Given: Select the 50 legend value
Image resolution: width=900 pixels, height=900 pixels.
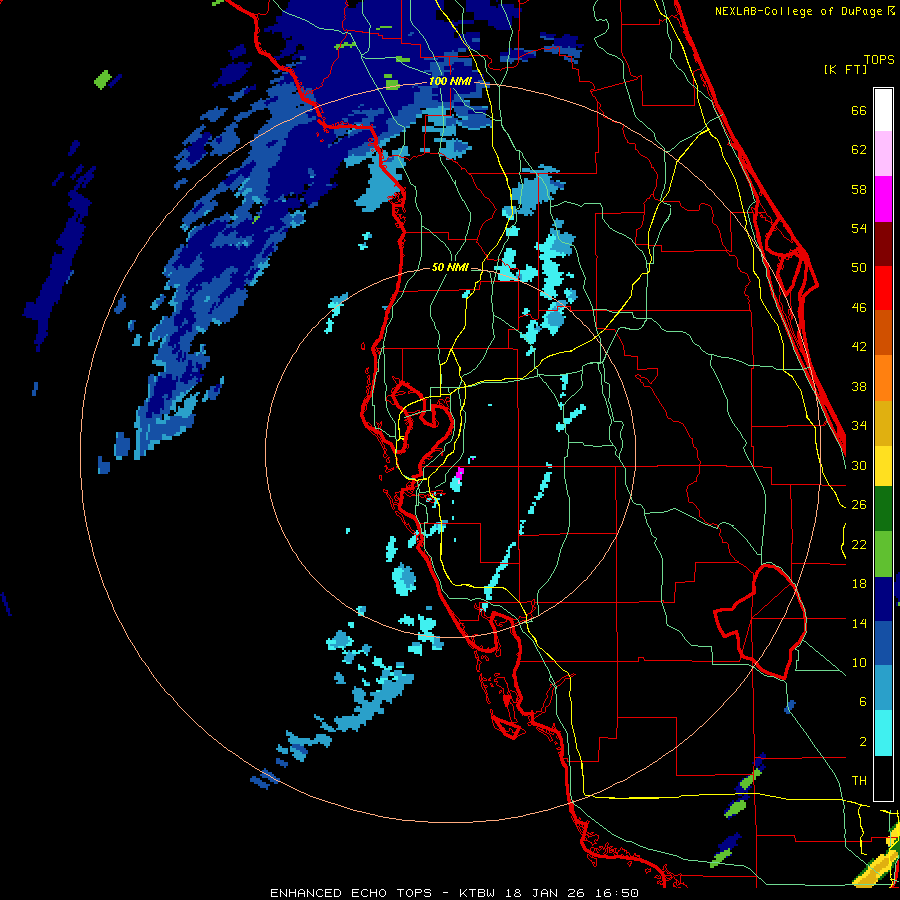Looking at the screenshot, I should coord(859,268).
